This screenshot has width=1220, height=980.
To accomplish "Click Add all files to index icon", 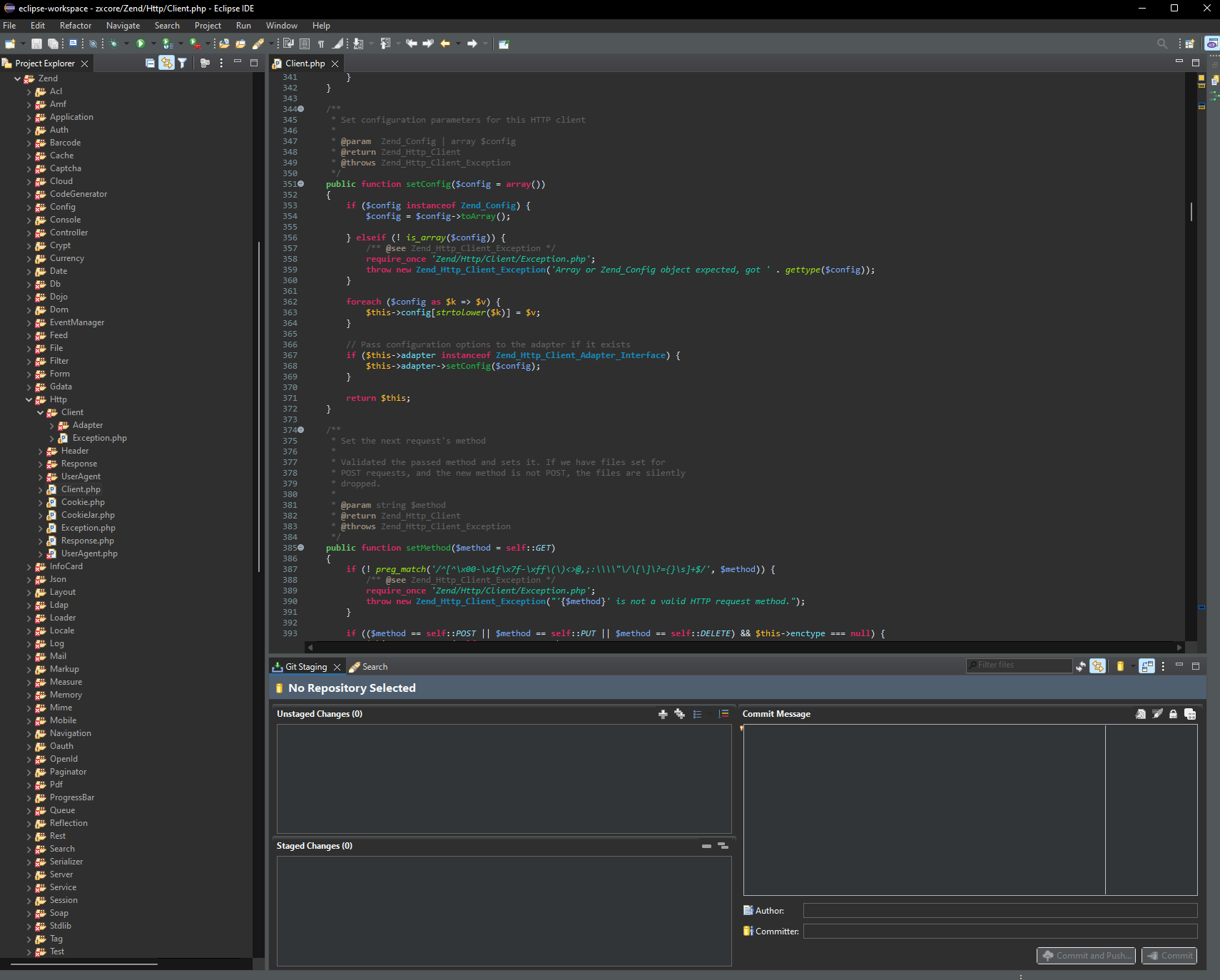I will point(679,714).
